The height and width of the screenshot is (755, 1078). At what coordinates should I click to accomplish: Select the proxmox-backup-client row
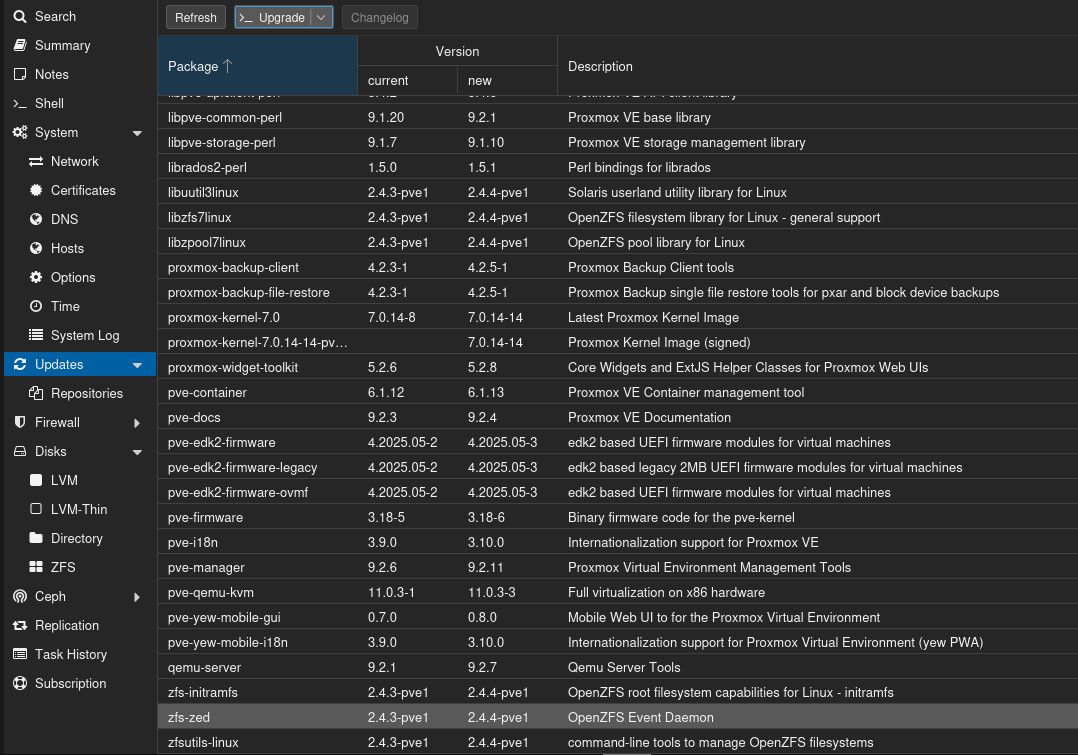(617, 267)
